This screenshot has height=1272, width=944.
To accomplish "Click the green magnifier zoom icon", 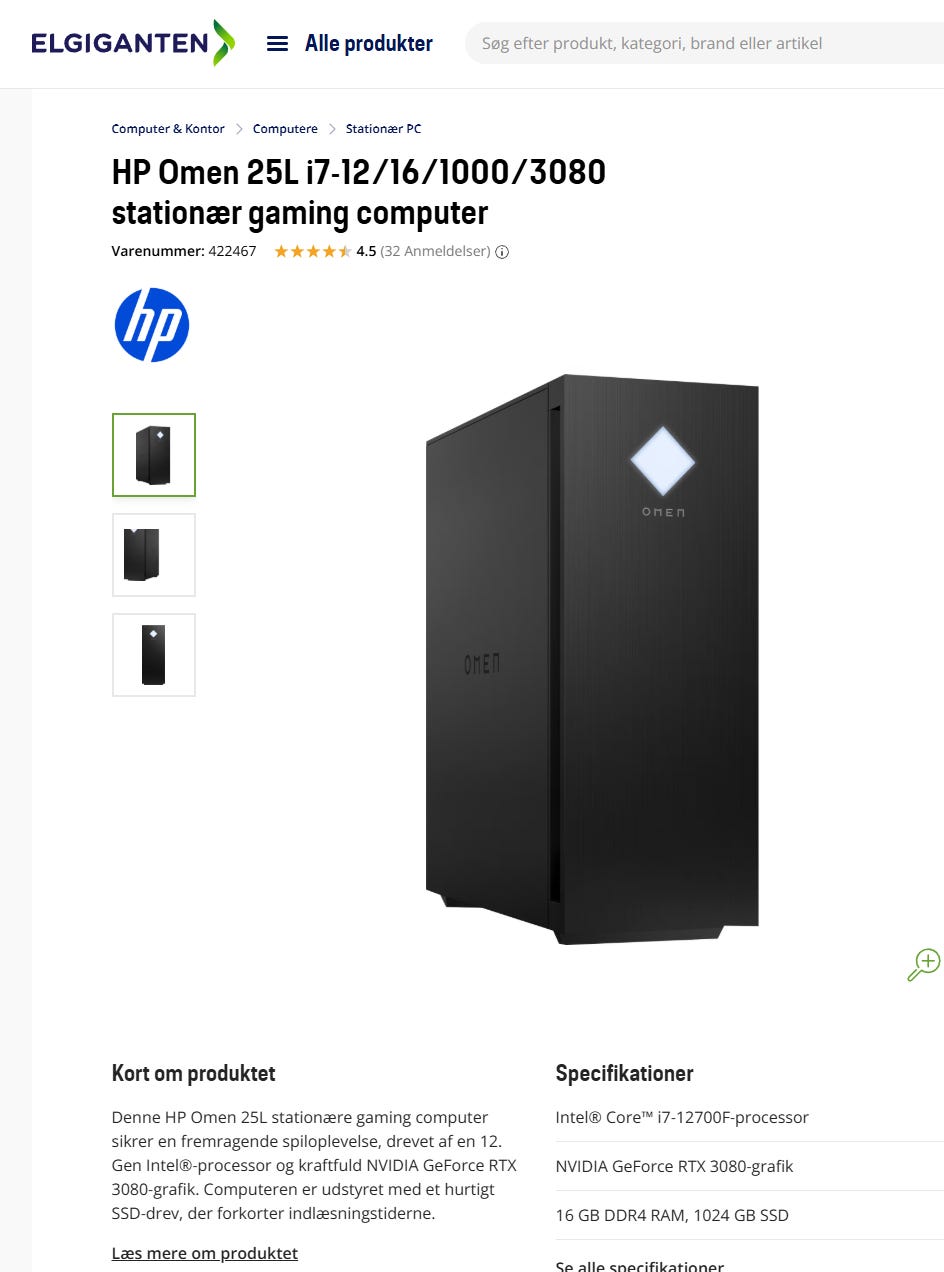I will pos(923,965).
